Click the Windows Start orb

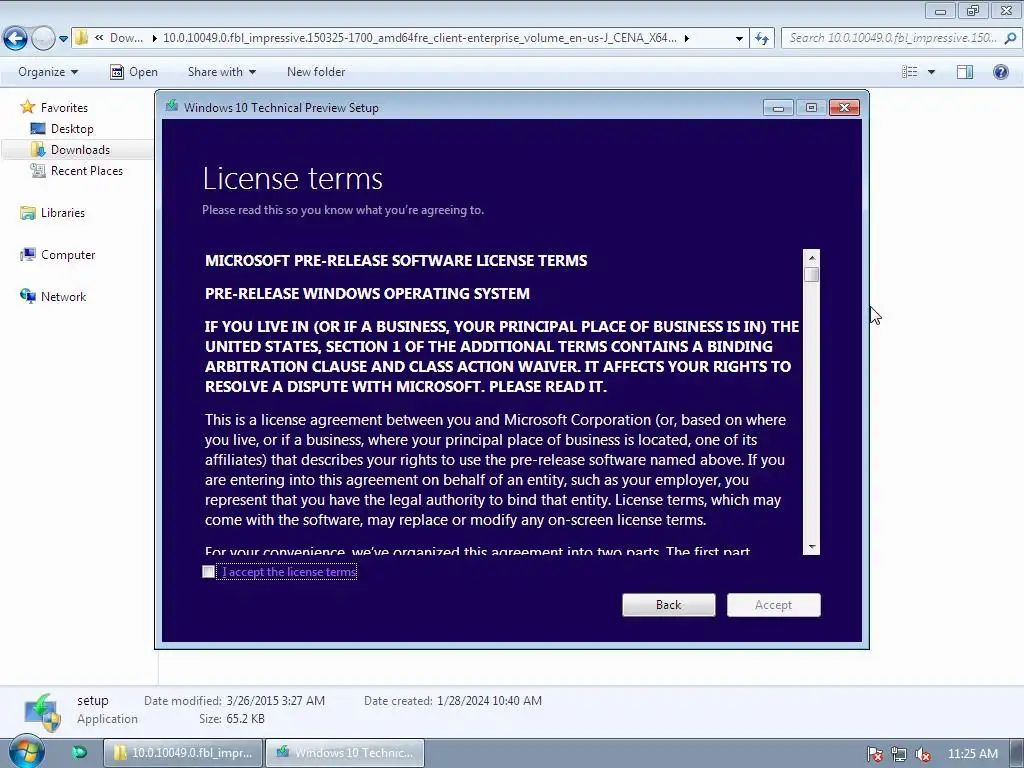point(26,752)
